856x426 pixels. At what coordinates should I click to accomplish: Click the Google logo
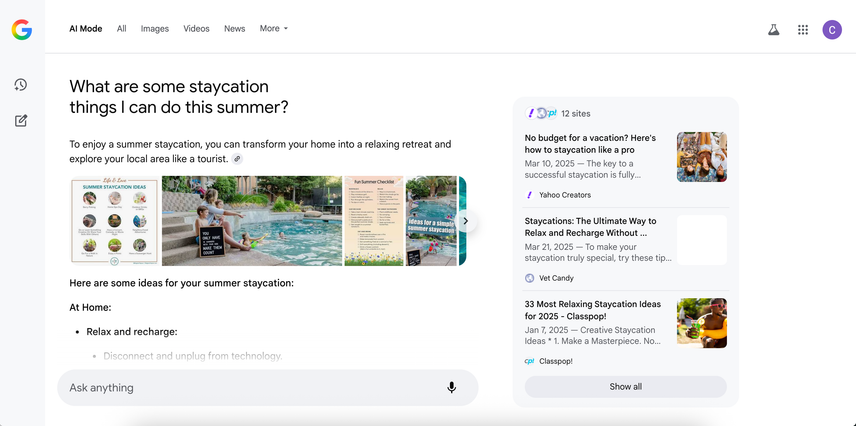click(x=22, y=29)
